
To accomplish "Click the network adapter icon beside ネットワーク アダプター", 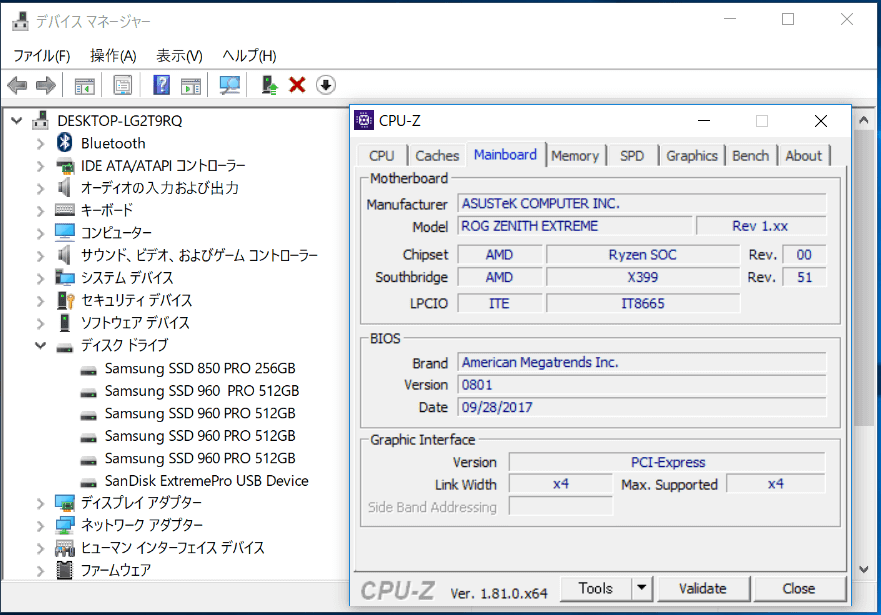I will pyautogui.click(x=65, y=525).
